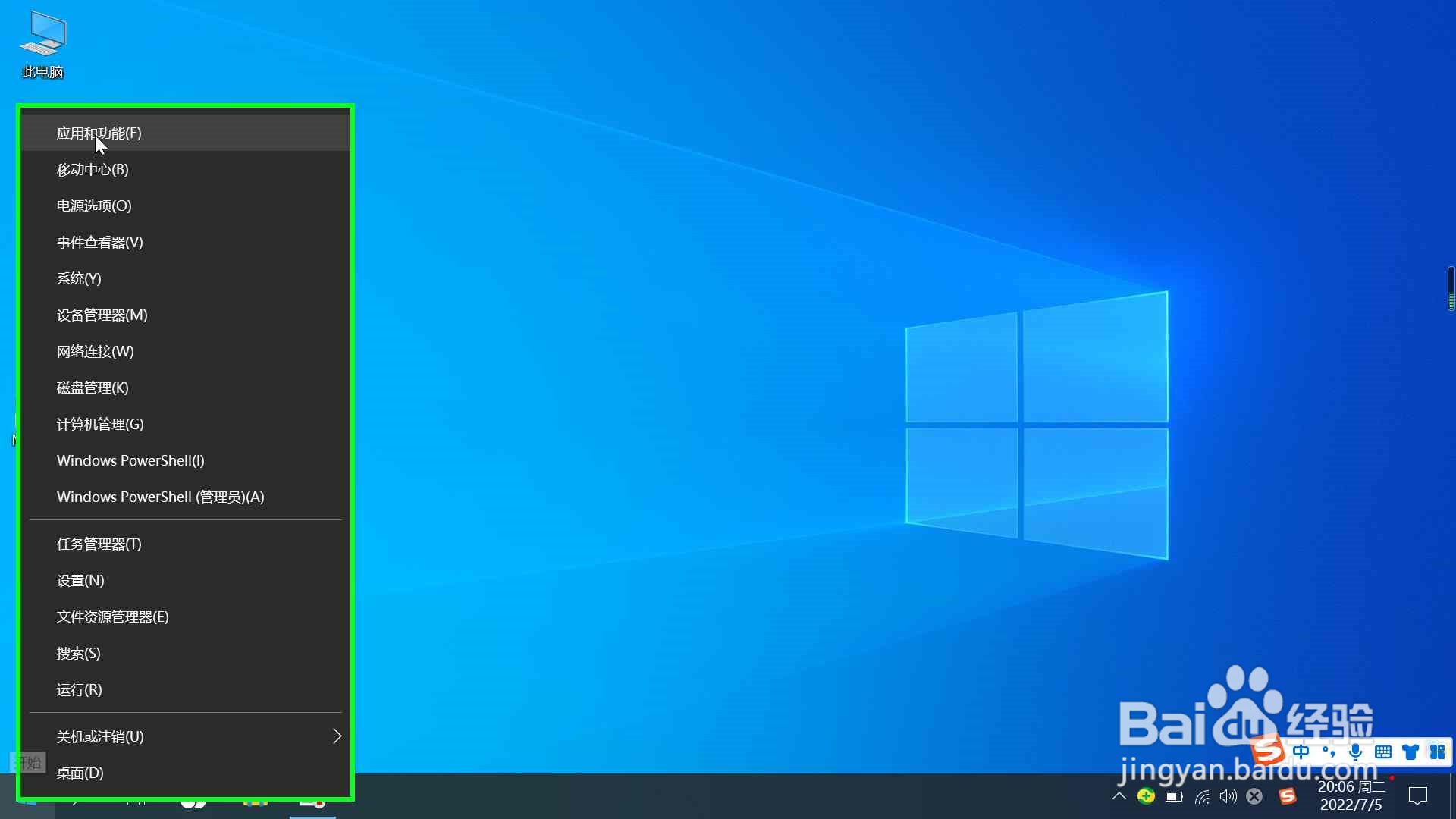Open the 此电脑 desktop icon
The width and height of the screenshot is (1456, 819).
[42, 45]
